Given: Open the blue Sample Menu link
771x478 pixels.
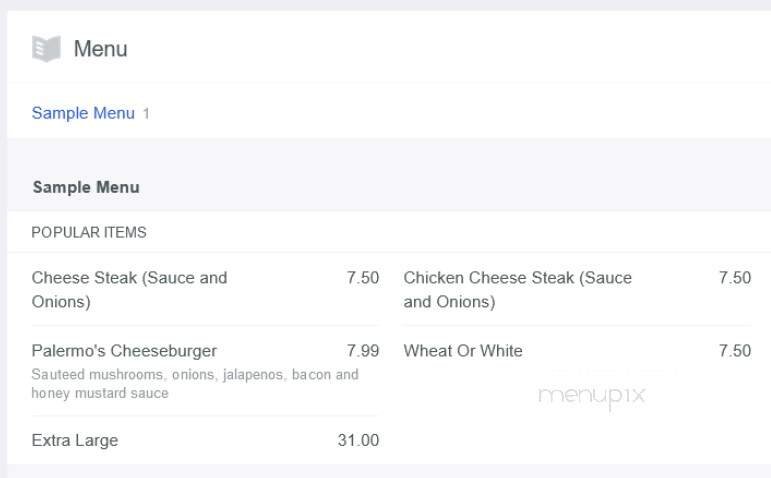Looking at the screenshot, I should (83, 113).
